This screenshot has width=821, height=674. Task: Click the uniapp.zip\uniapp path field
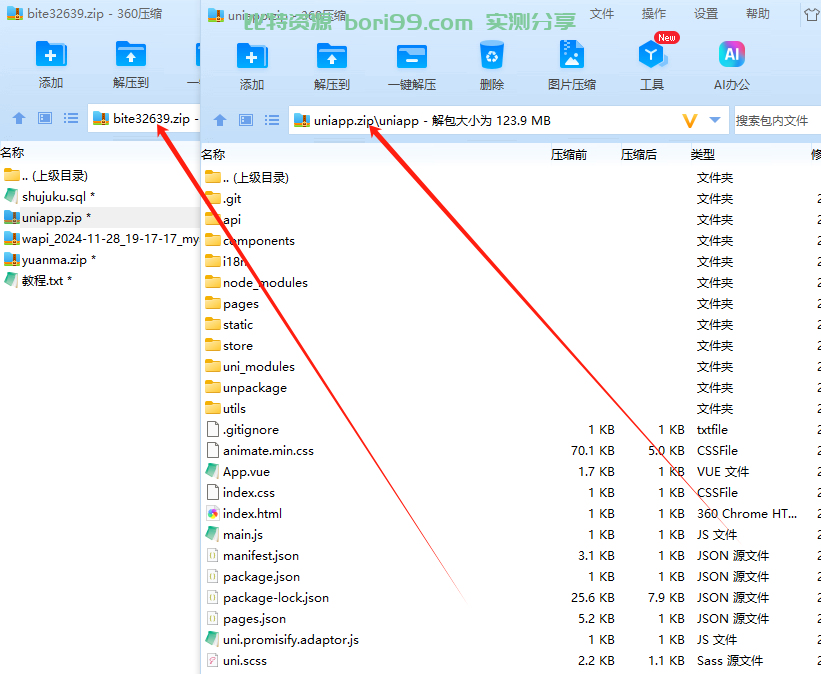508,120
